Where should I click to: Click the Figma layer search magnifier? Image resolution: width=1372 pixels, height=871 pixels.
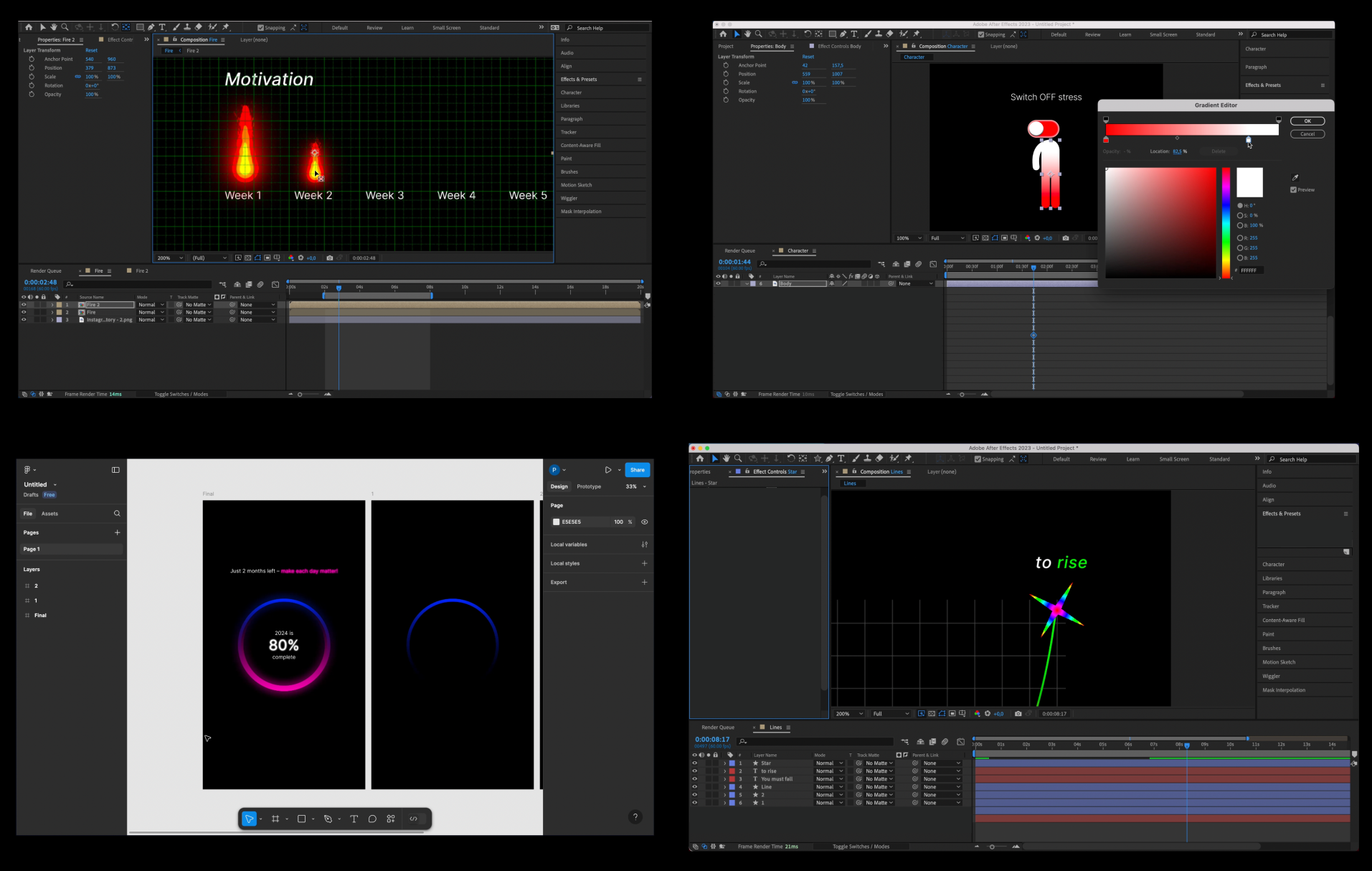click(x=117, y=514)
